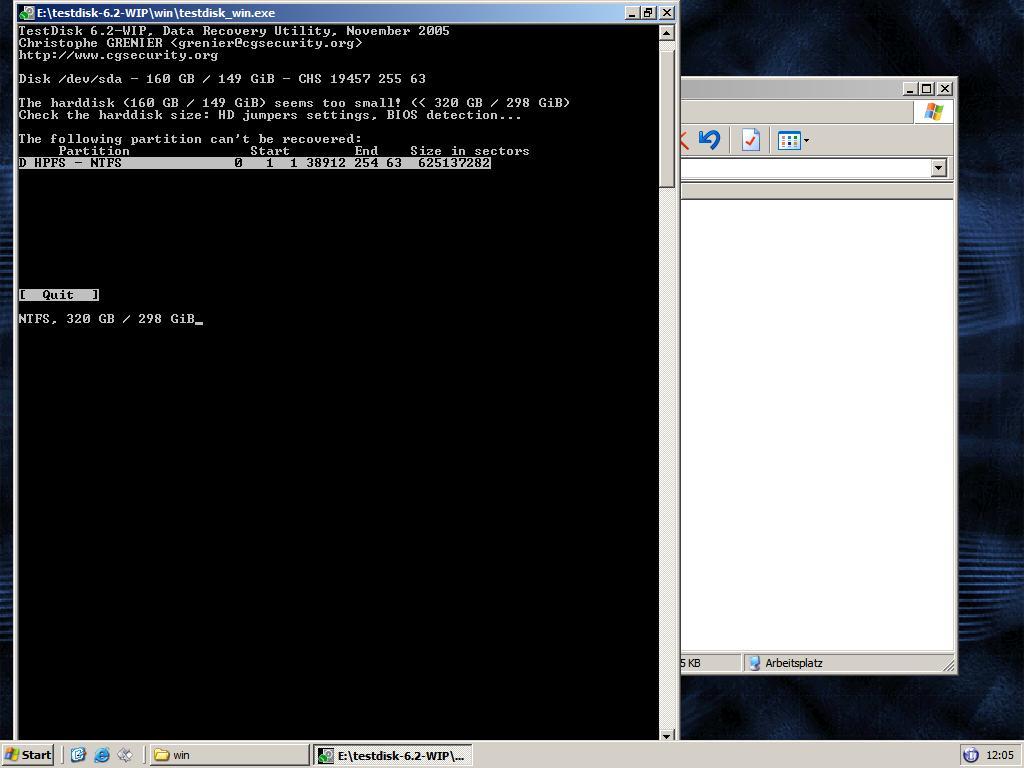Click the Show Desktop quick launch icon
Screen dimensions: 1024x768
tap(78, 755)
